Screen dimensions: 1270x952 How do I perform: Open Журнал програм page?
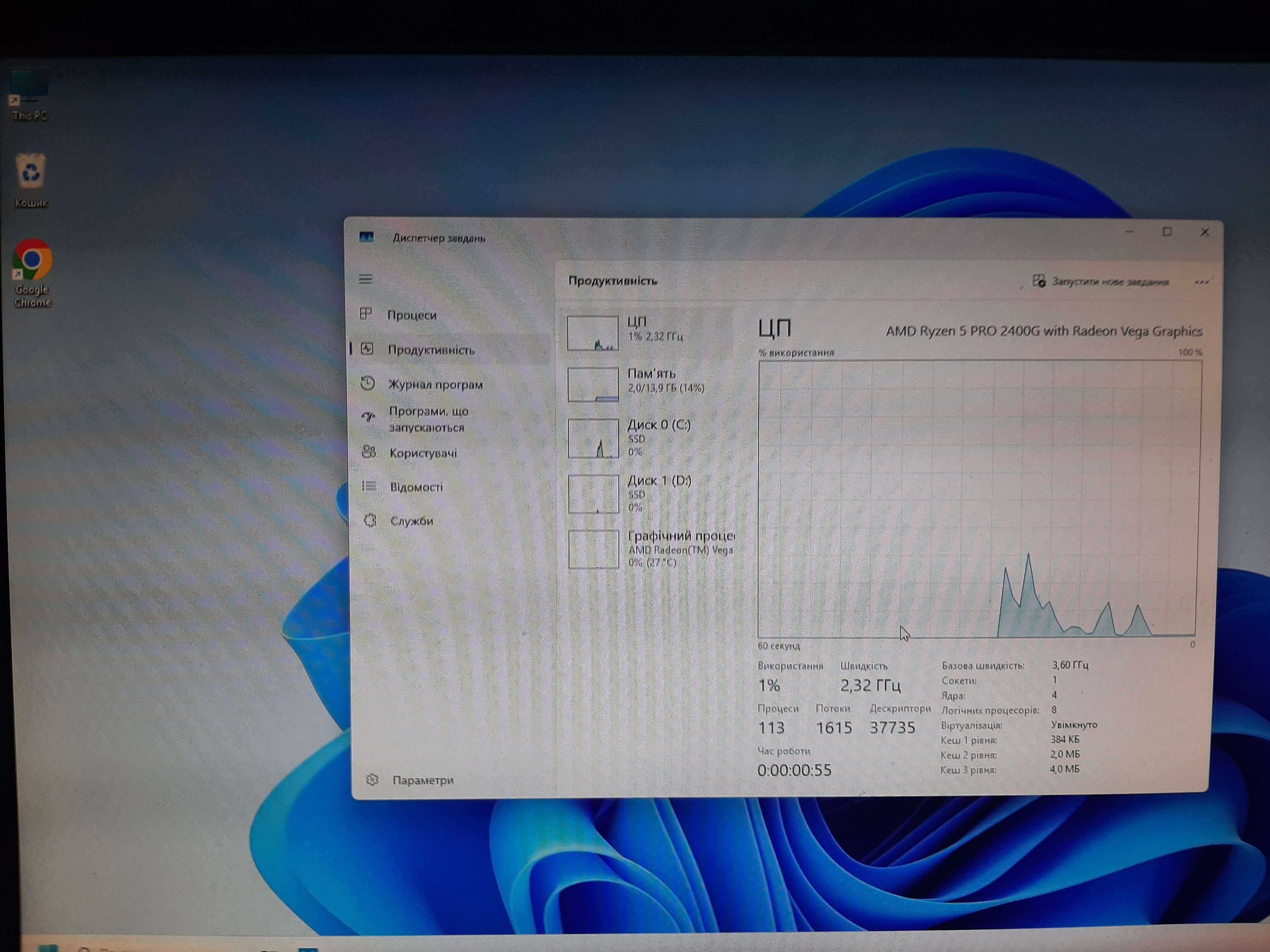(450, 384)
